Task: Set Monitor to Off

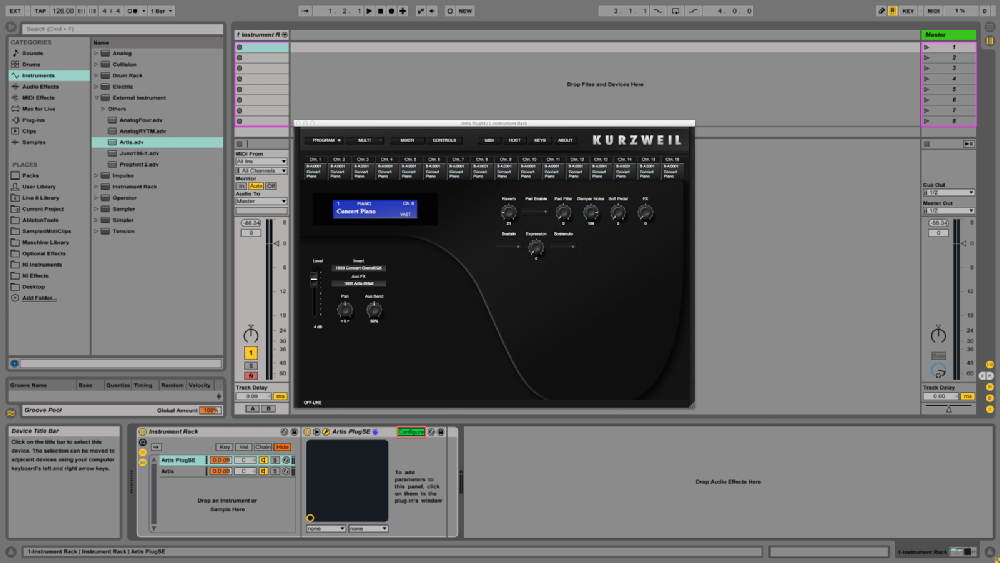Action: [271, 186]
